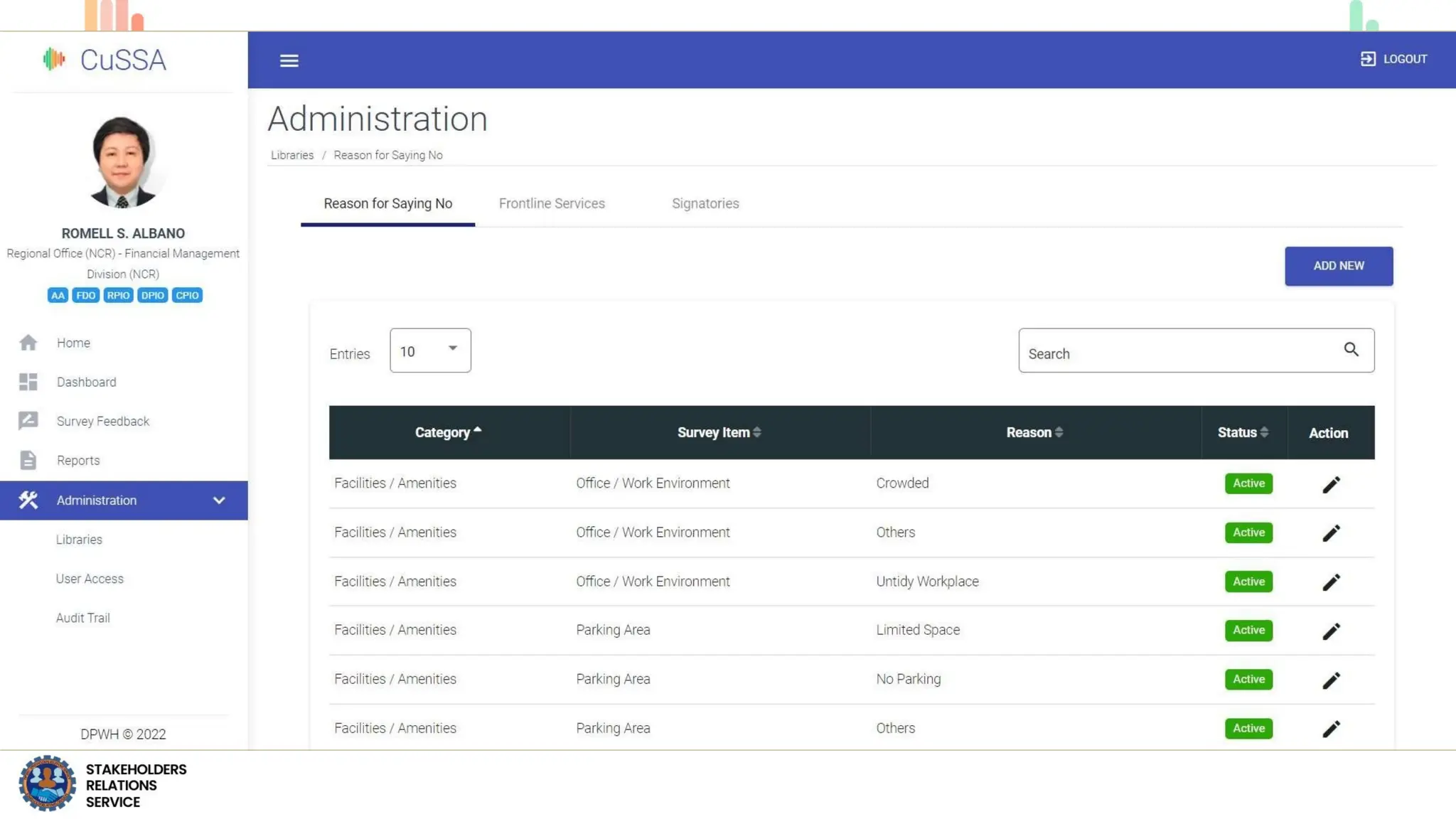1456x819 pixels.
Task: Open the Entries count dropdown
Action: pos(430,350)
